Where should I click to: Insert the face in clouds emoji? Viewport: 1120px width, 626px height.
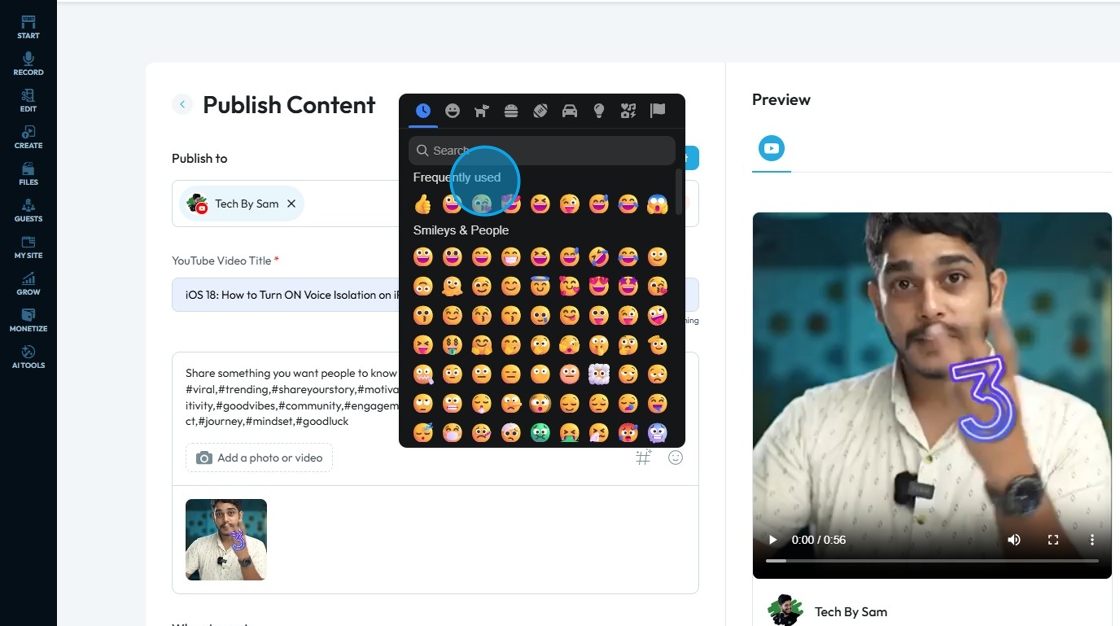[x=599, y=374]
